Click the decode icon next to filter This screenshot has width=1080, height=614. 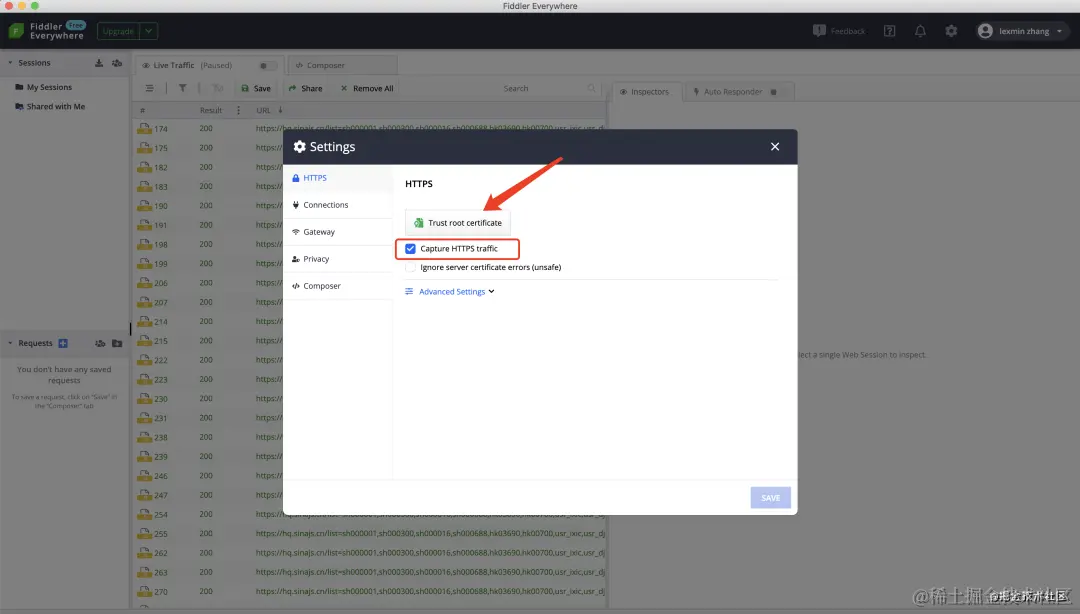pos(218,88)
